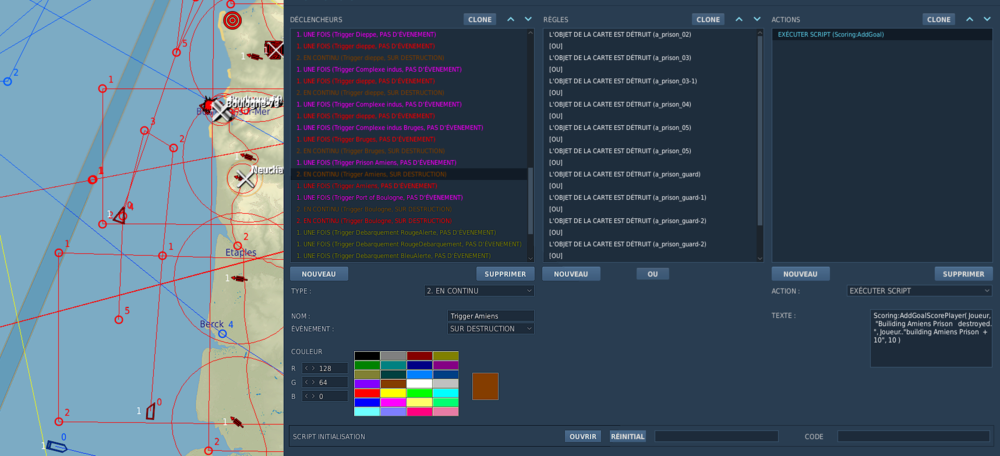Viewport: 1000px width, 456px height.
Task: Click OUVRIR for script initialisation
Action: (583, 436)
